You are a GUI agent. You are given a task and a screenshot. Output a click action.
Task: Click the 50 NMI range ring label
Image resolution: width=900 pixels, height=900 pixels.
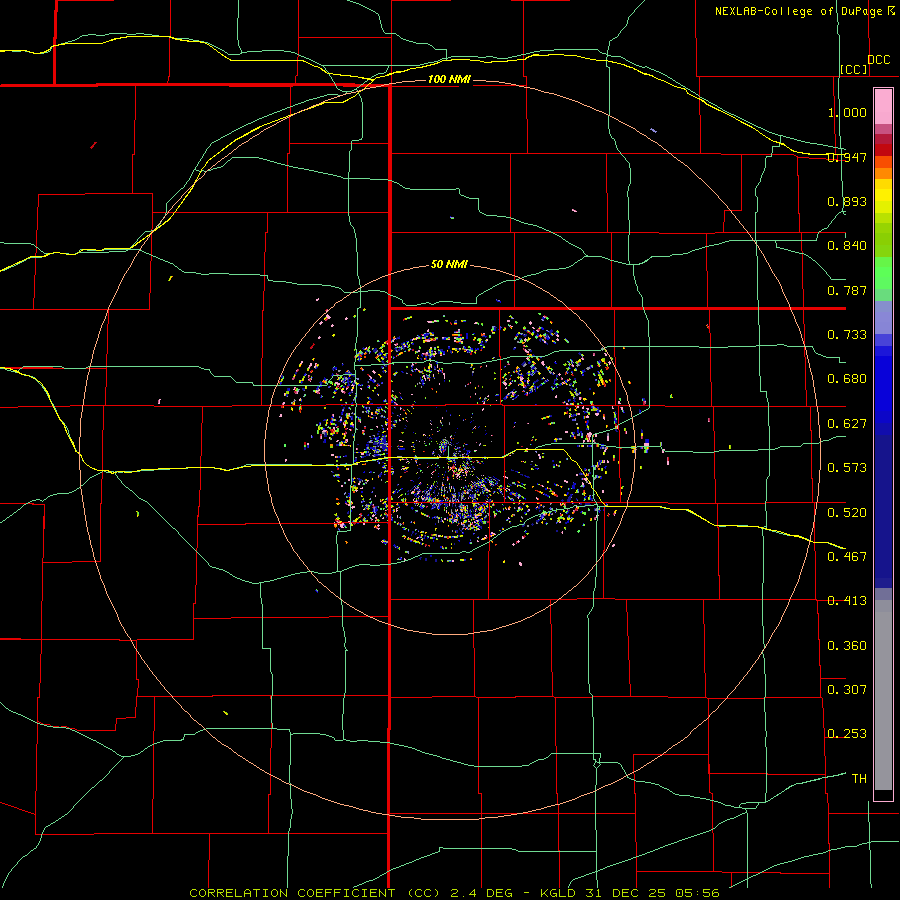pyautogui.click(x=449, y=264)
